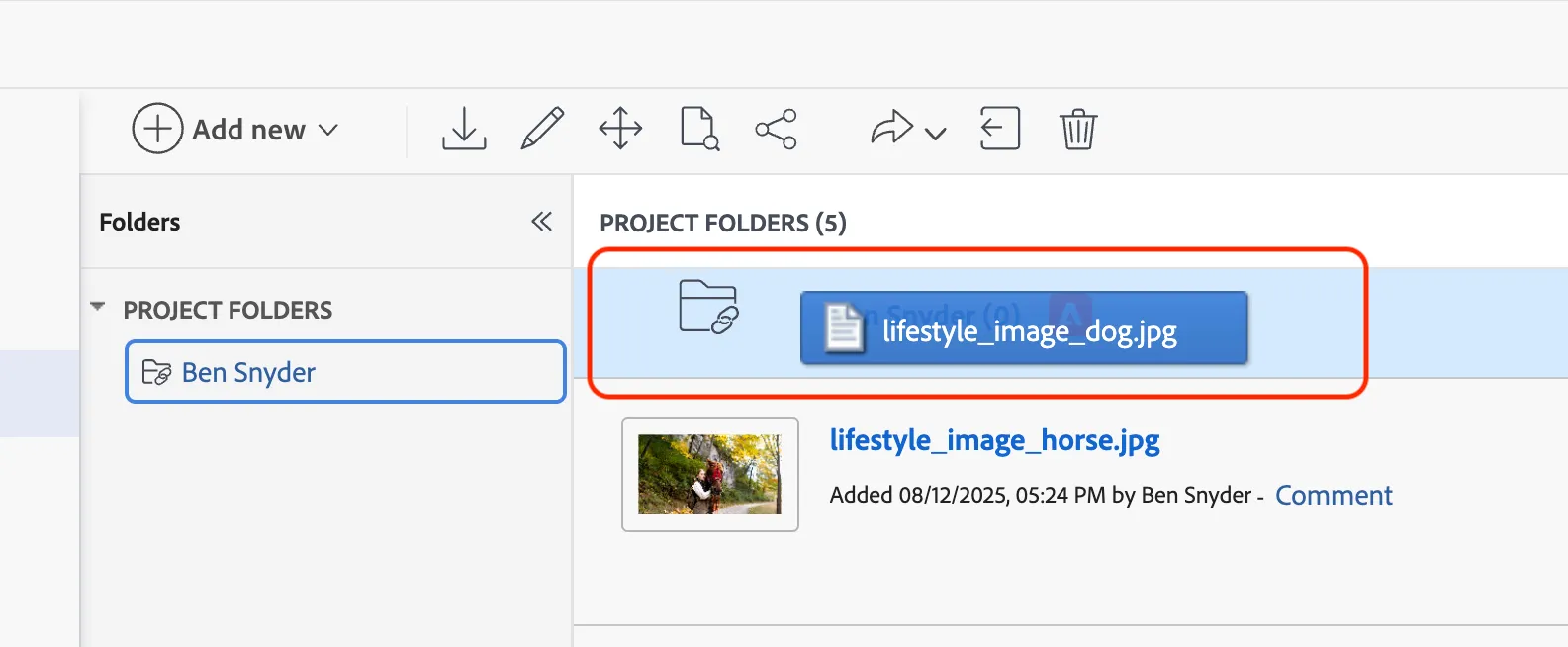Click the Add new plus icon
This screenshot has width=1568, height=647.
[157, 129]
